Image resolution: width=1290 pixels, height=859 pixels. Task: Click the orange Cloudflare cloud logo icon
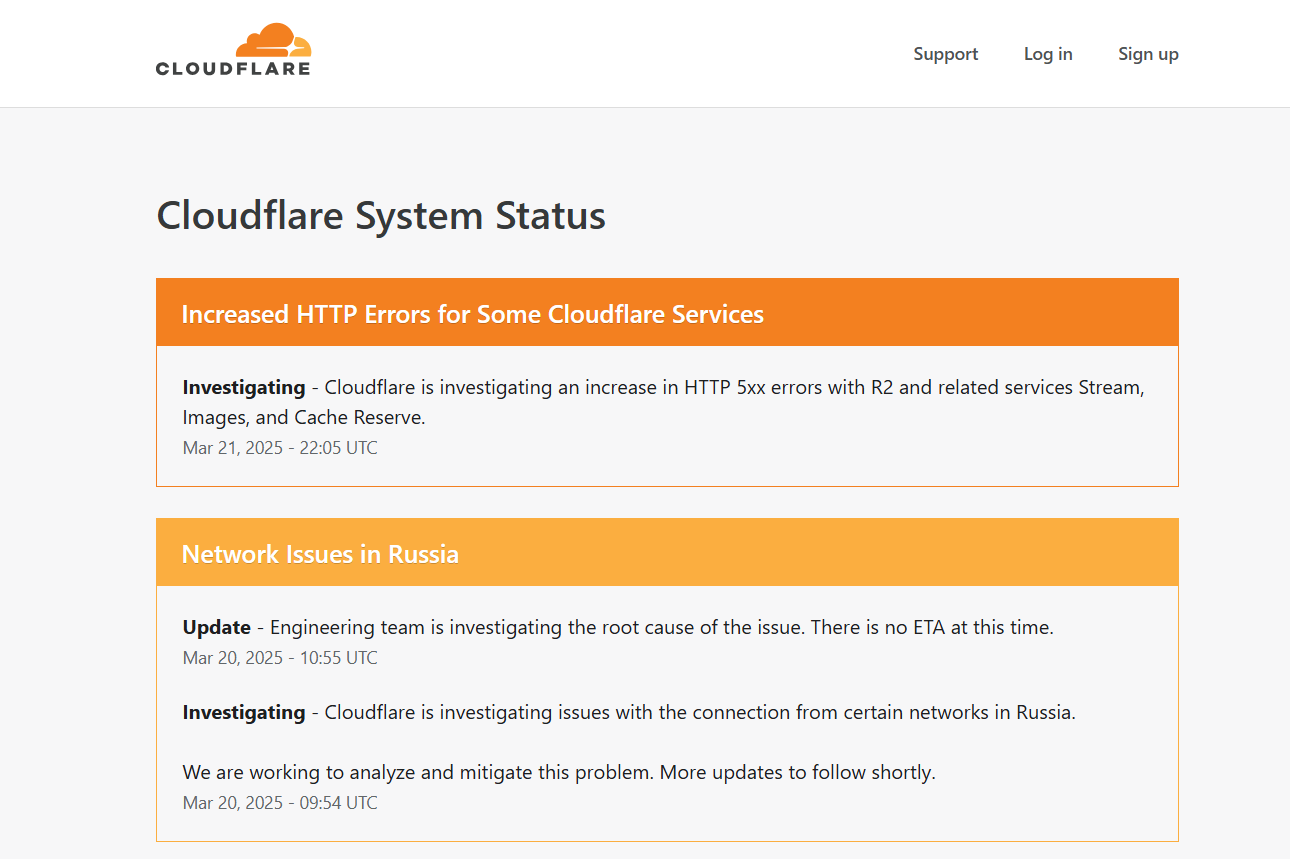point(273,40)
